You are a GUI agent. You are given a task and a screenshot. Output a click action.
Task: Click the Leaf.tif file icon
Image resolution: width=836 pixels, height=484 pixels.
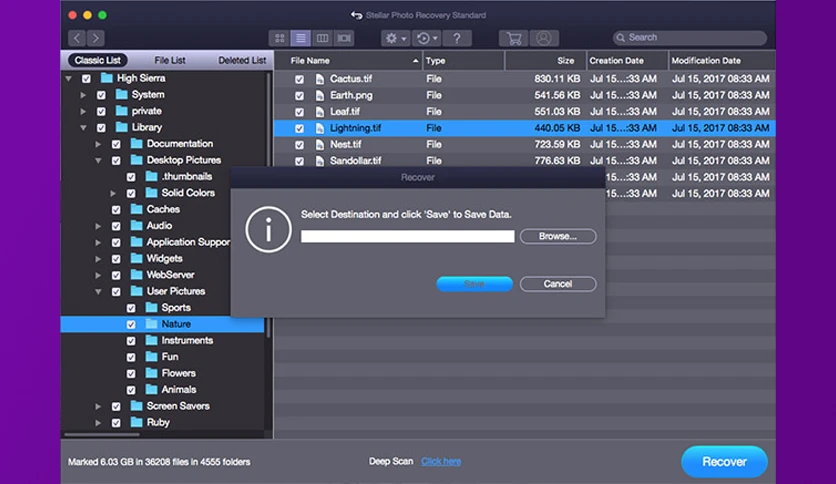[319, 112]
